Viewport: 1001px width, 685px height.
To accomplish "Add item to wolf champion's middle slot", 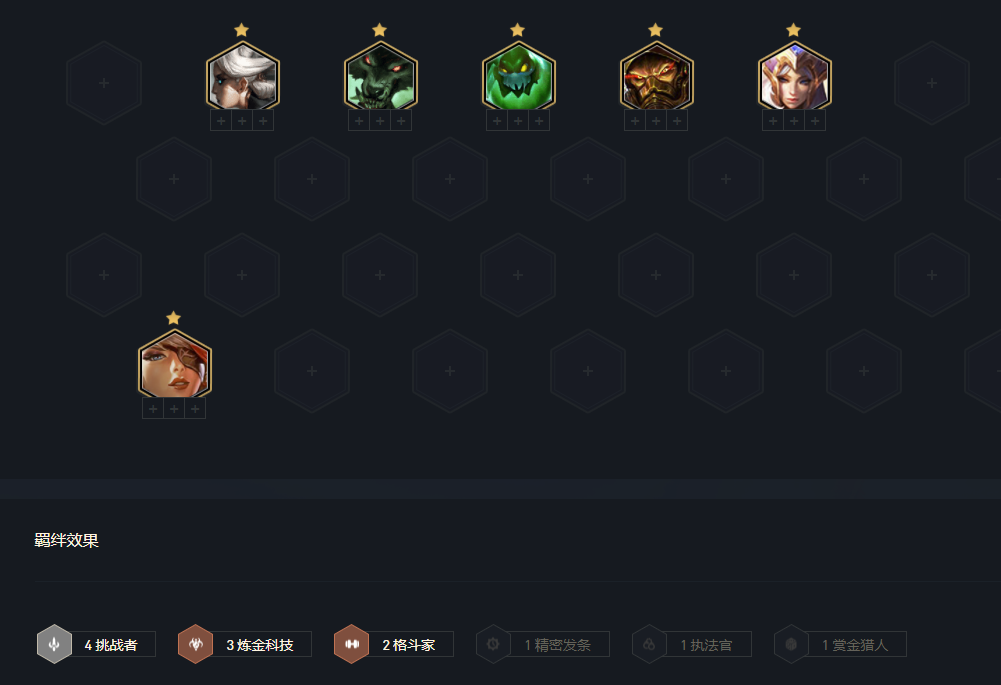I will pos(380,121).
